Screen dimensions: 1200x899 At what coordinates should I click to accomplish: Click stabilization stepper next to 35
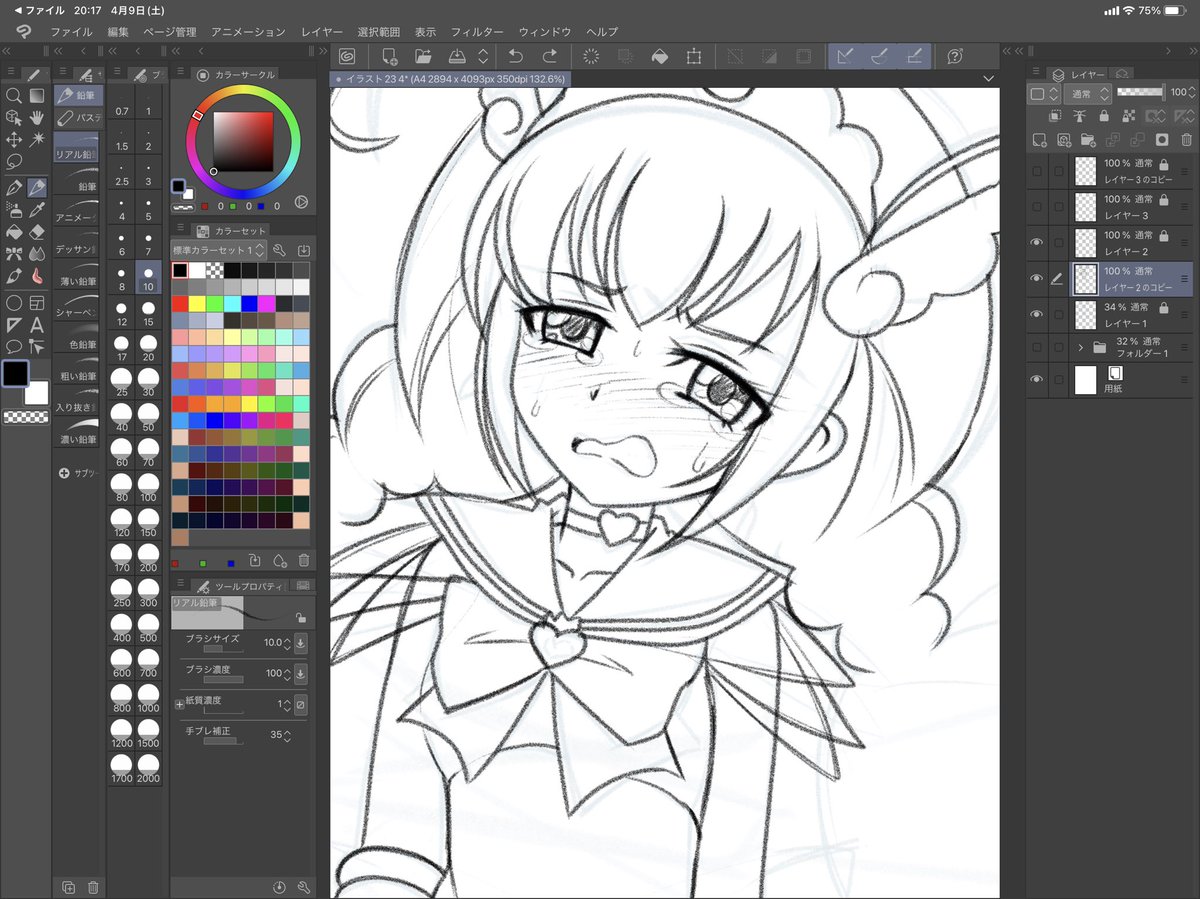(x=288, y=735)
